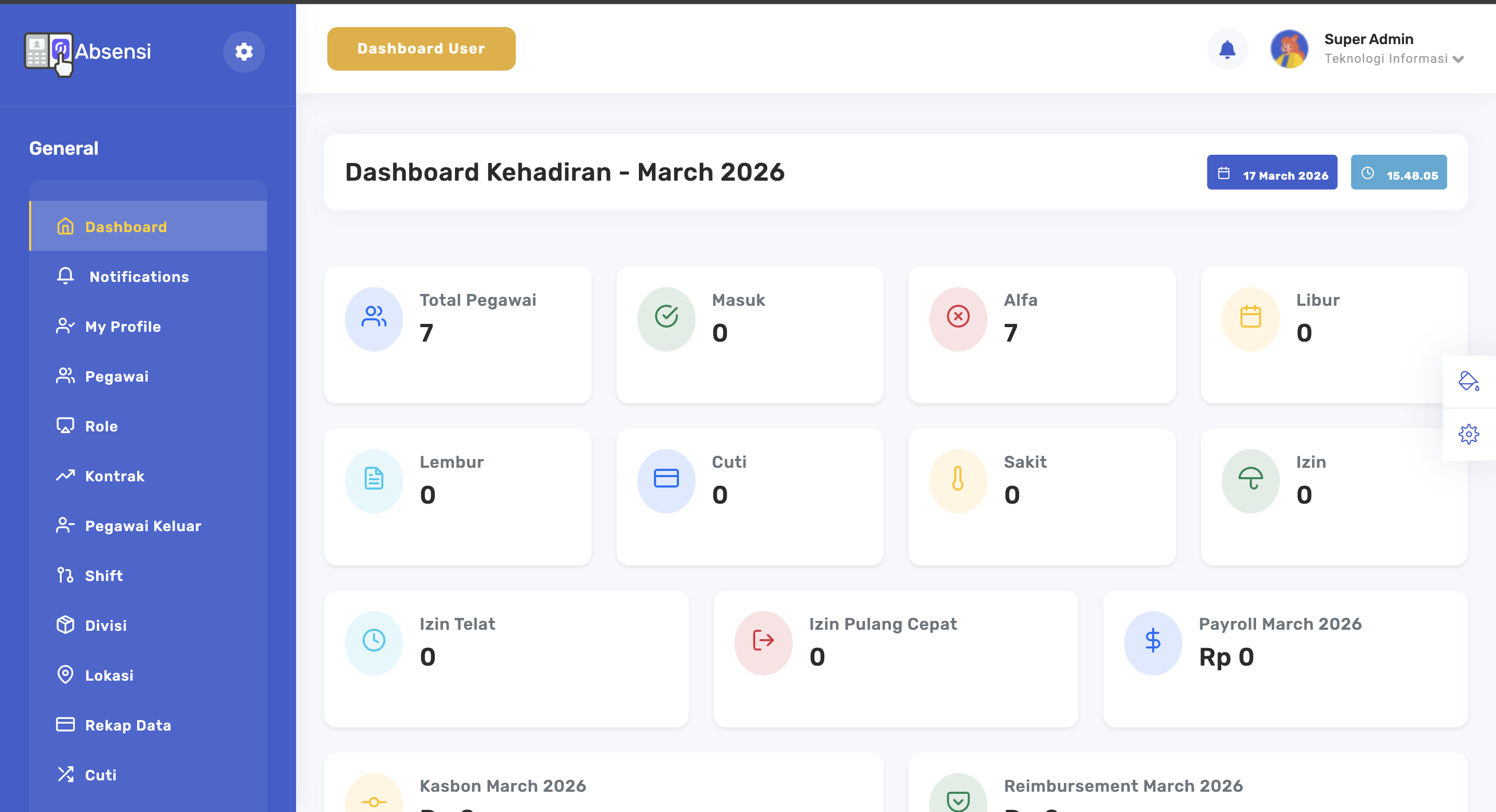
Task: Click the Super Admin avatar picture
Action: tap(1289, 49)
